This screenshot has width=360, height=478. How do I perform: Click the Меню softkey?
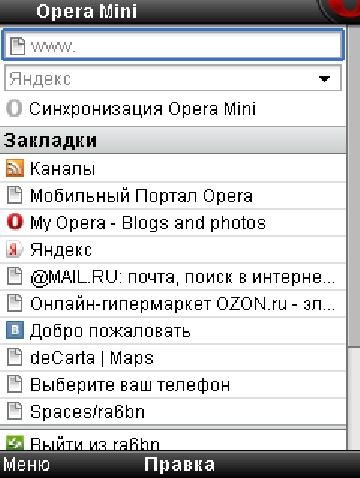click(x=26, y=464)
